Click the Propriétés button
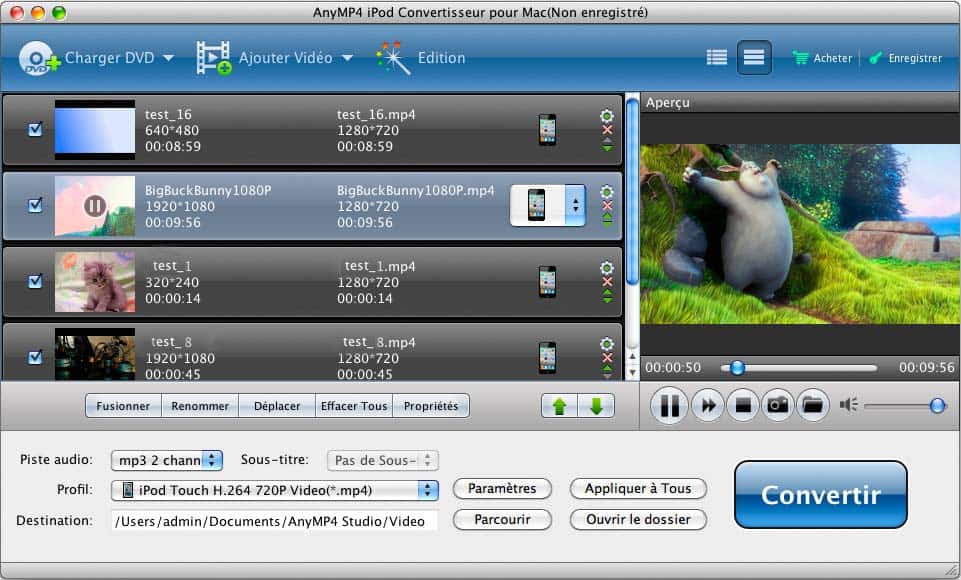Screen dimensions: 961x580 pyautogui.click(x=431, y=406)
